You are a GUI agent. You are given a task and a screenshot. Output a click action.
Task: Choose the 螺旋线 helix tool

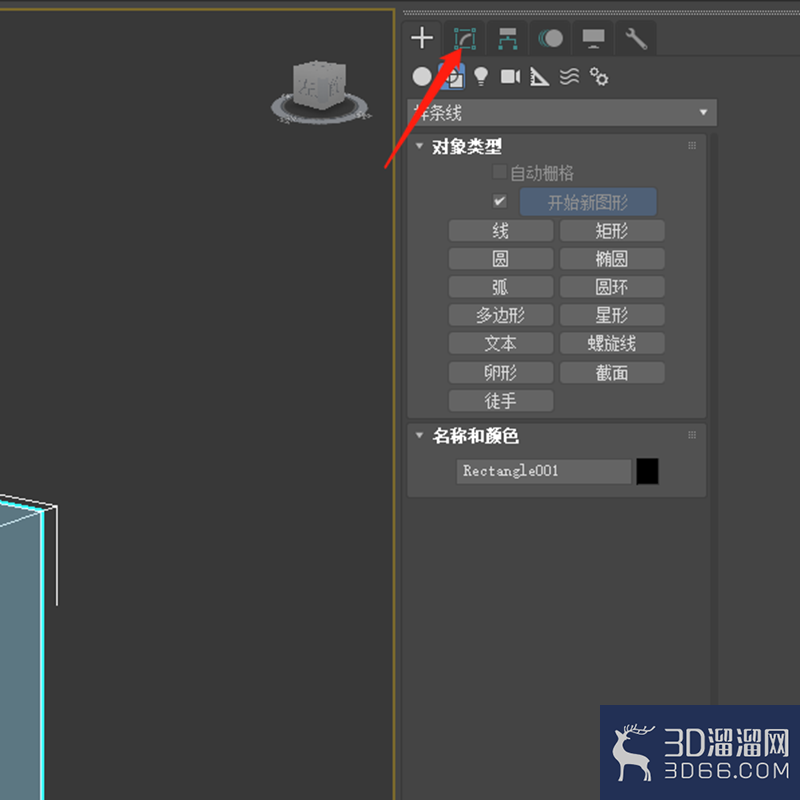coord(612,343)
